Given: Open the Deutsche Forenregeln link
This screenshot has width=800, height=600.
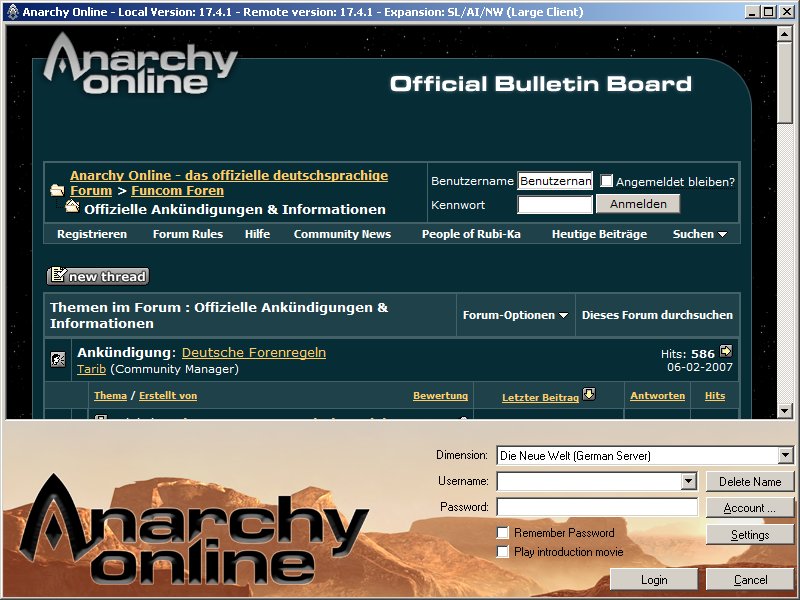Looking at the screenshot, I should point(254,353).
